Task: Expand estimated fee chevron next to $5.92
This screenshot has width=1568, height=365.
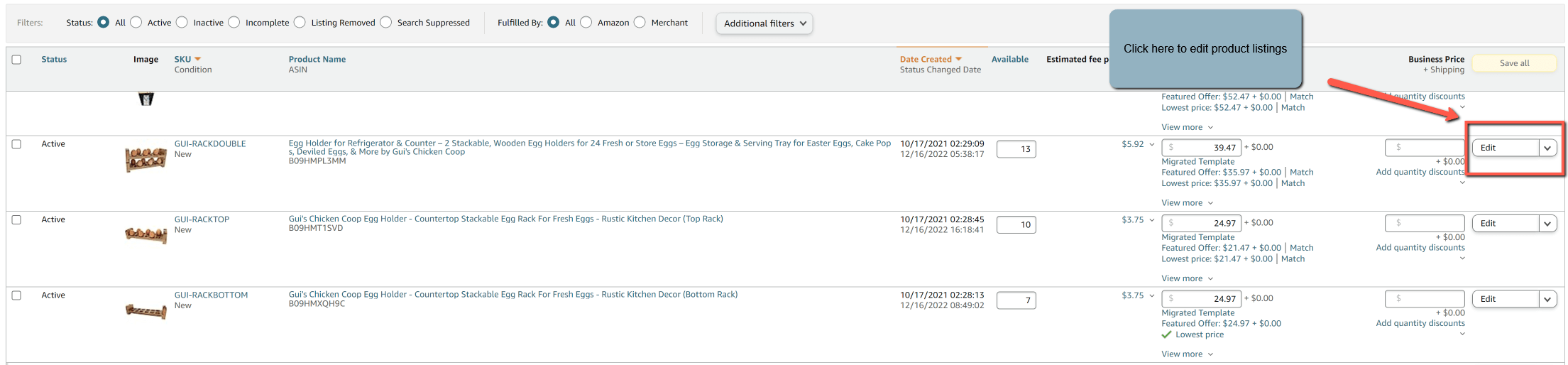Action: tap(1152, 144)
